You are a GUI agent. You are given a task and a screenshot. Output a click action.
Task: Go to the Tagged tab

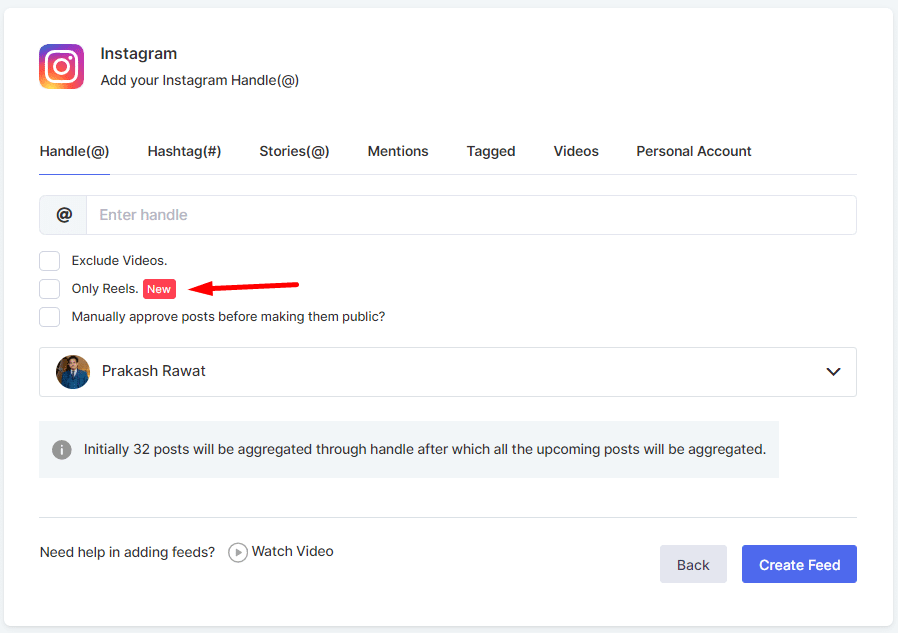coord(490,152)
